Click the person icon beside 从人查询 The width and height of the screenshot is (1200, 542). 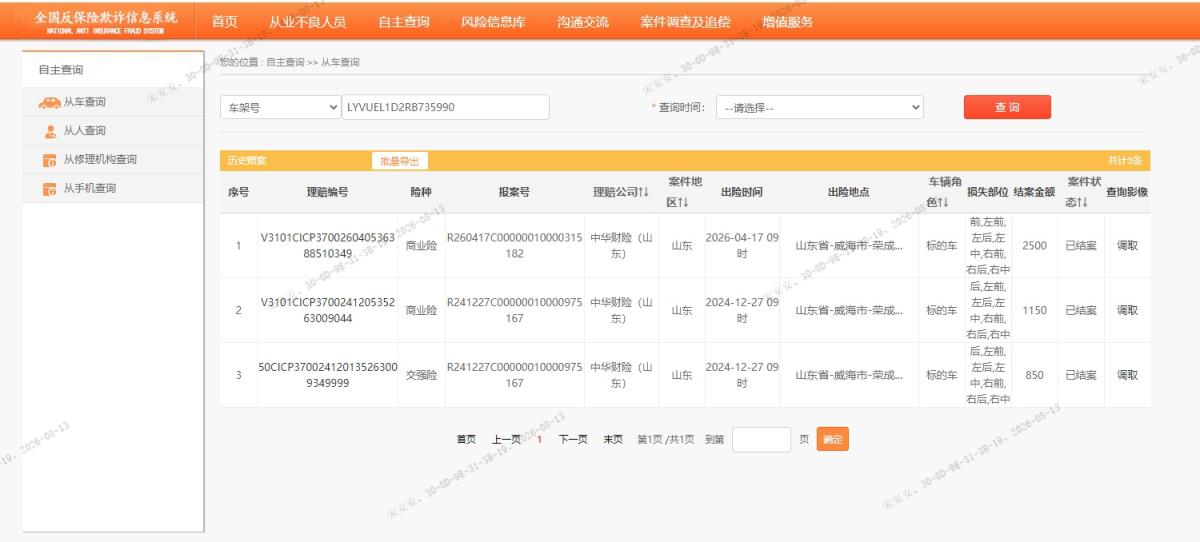[x=50, y=131]
